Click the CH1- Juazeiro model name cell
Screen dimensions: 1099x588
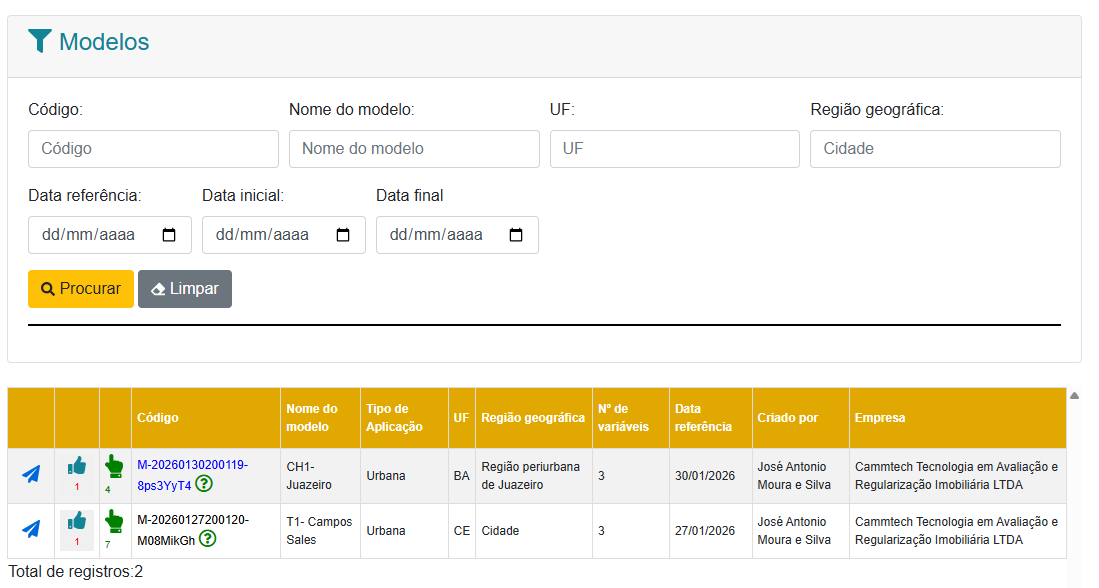(320, 476)
